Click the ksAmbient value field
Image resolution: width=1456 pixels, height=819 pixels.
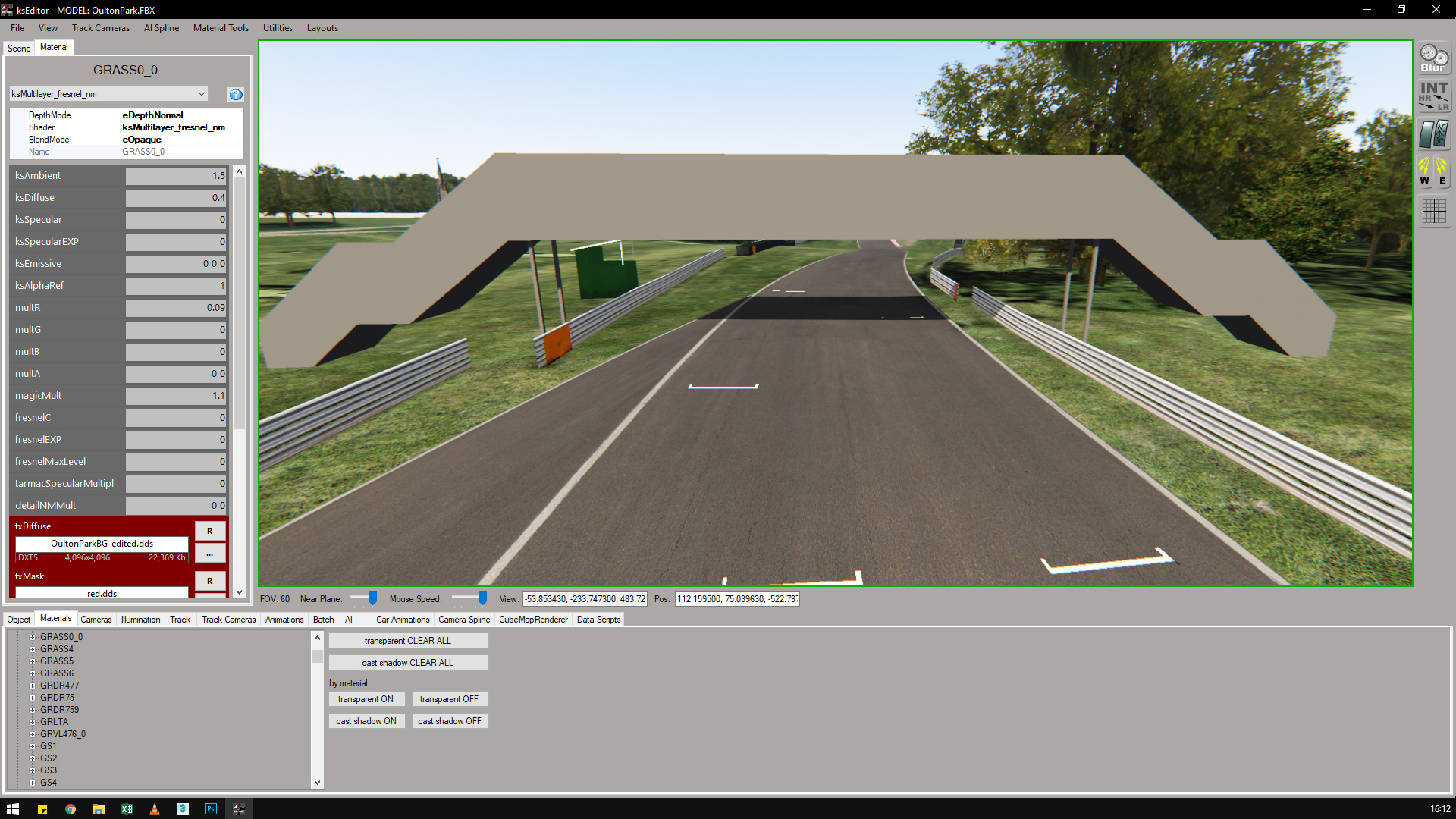pyautogui.click(x=176, y=176)
